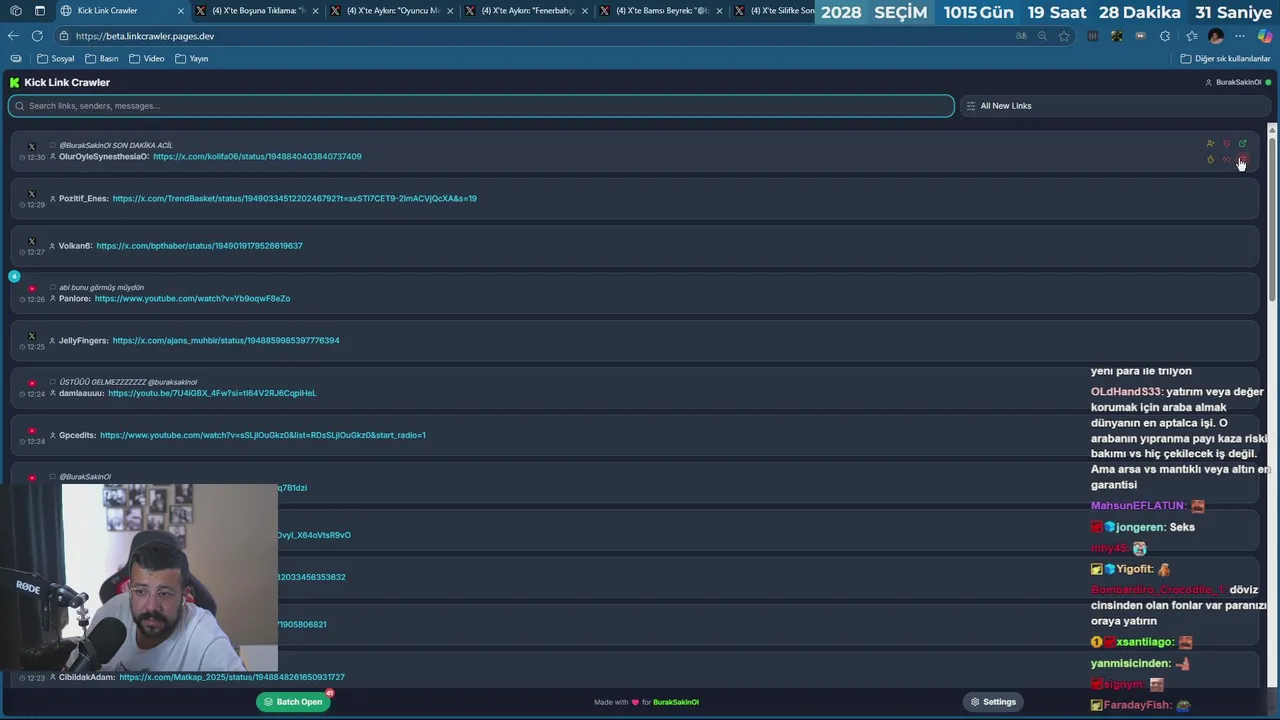Click the OLdHandS33 chat username
This screenshot has height=720, width=1280.
coord(1126,392)
